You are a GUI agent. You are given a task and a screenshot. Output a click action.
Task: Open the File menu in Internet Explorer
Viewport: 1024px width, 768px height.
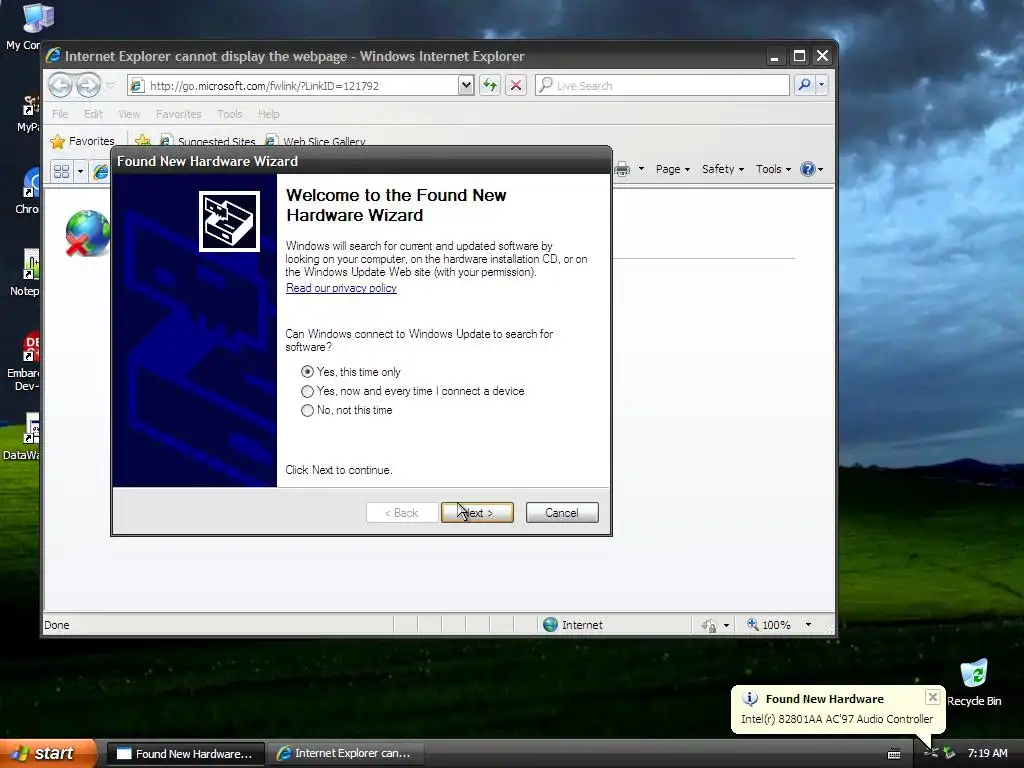(x=60, y=114)
